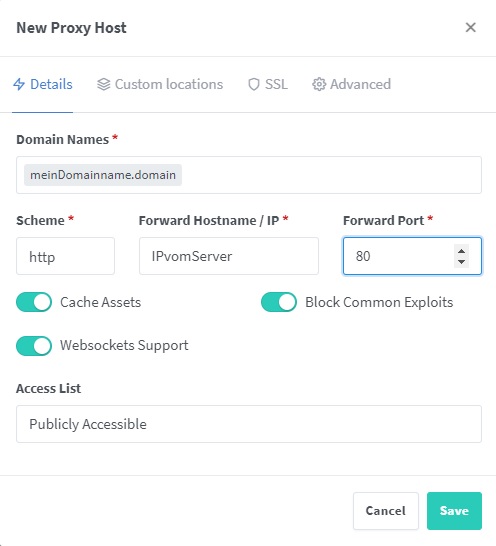
Task: Disable the Cache Assets toggle
Action: point(34,302)
